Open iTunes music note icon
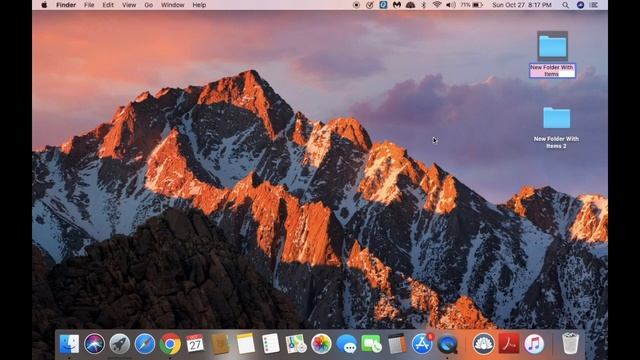Image resolution: width=640 pixels, height=360 pixels. (534, 344)
